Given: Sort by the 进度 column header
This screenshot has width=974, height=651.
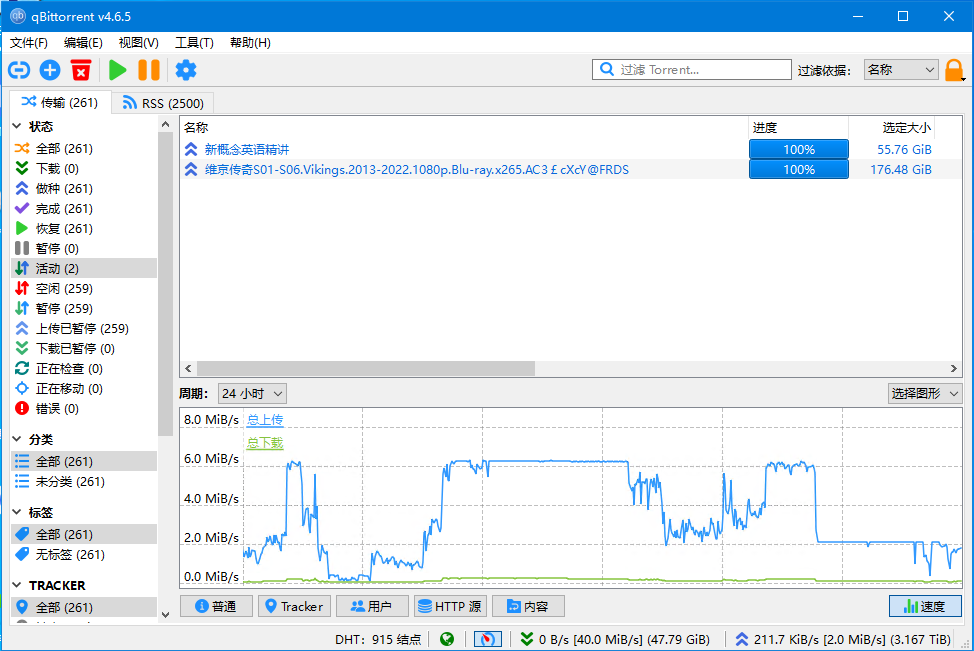Looking at the screenshot, I should 798,127.
